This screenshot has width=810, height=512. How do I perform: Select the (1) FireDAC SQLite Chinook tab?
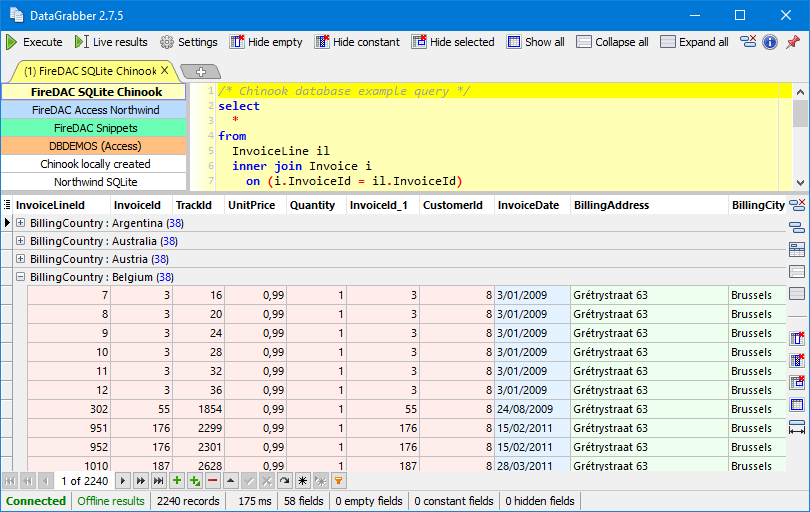click(90, 71)
